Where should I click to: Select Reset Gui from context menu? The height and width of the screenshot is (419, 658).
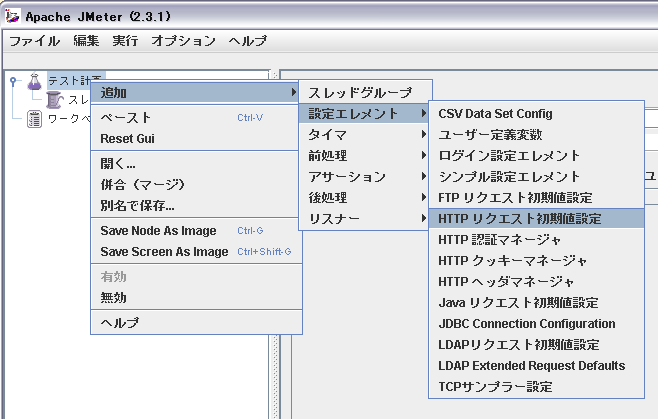pyautogui.click(x=127, y=138)
